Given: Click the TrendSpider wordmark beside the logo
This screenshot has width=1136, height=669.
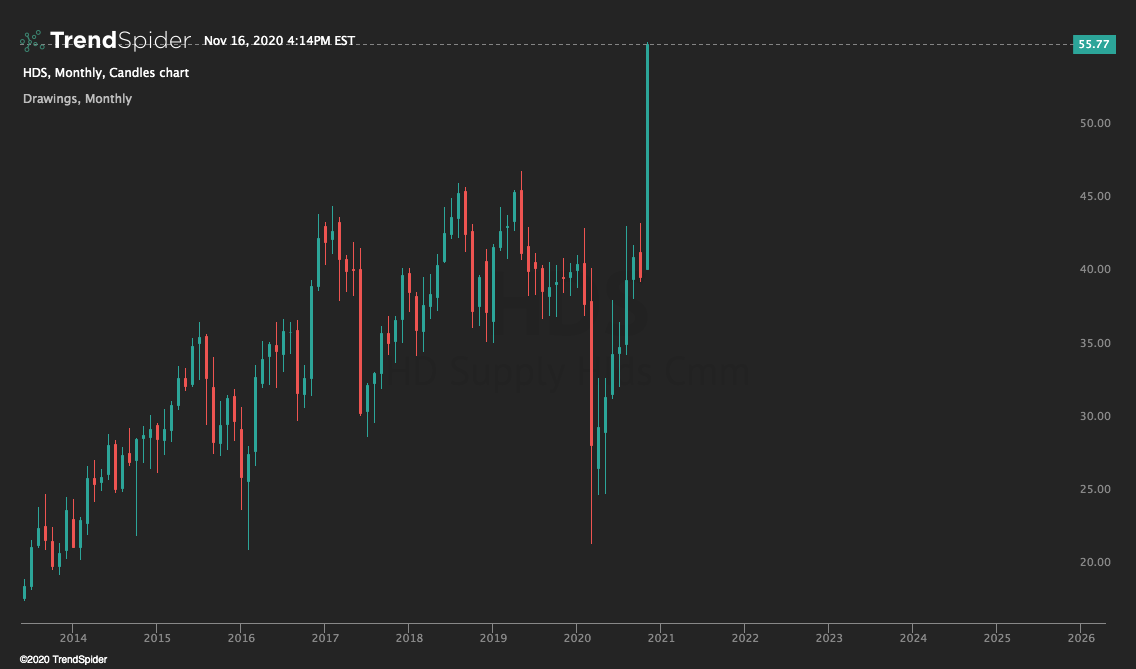Looking at the screenshot, I should [x=120, y=41].
